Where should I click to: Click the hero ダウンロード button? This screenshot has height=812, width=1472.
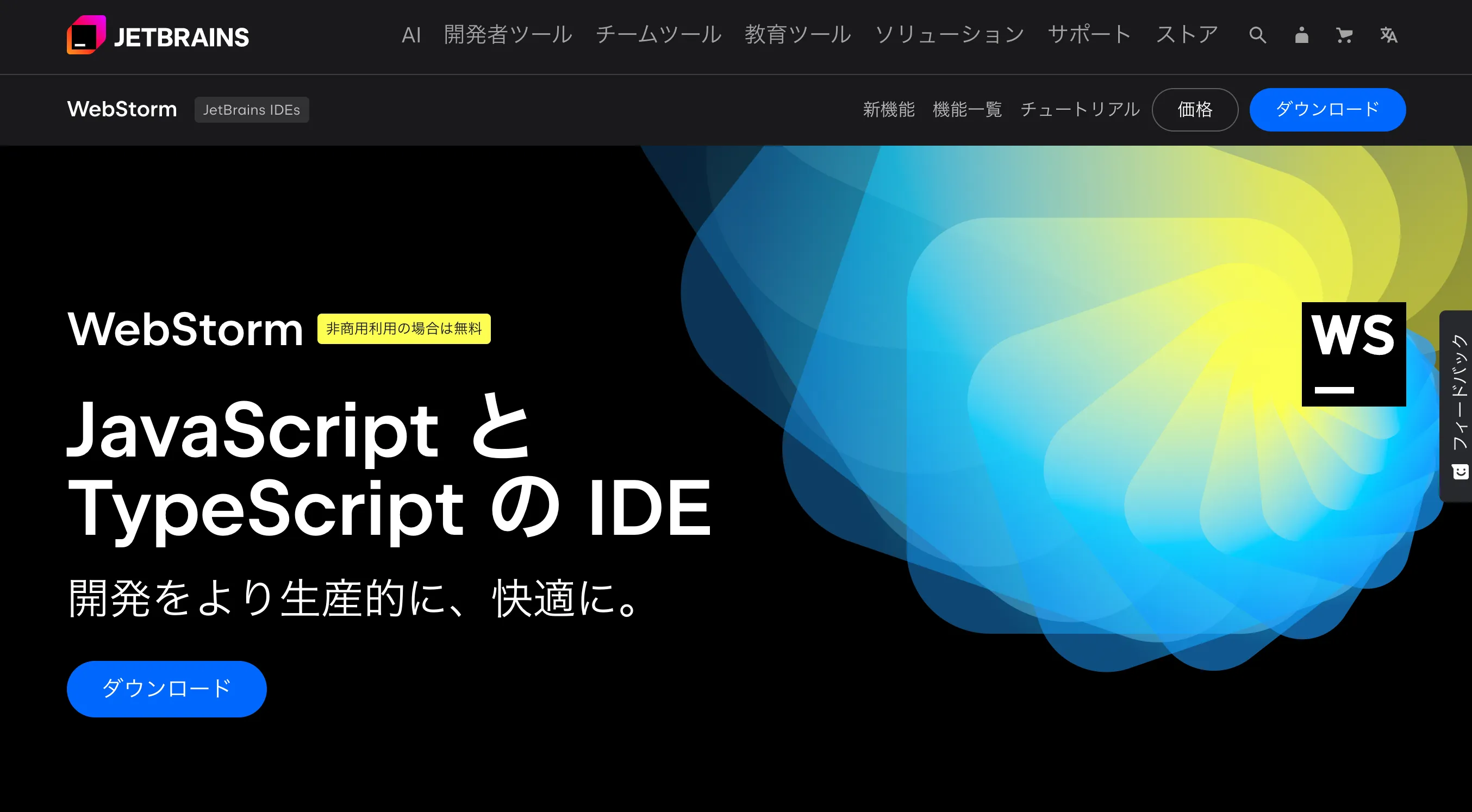click(x=166, y=689)
